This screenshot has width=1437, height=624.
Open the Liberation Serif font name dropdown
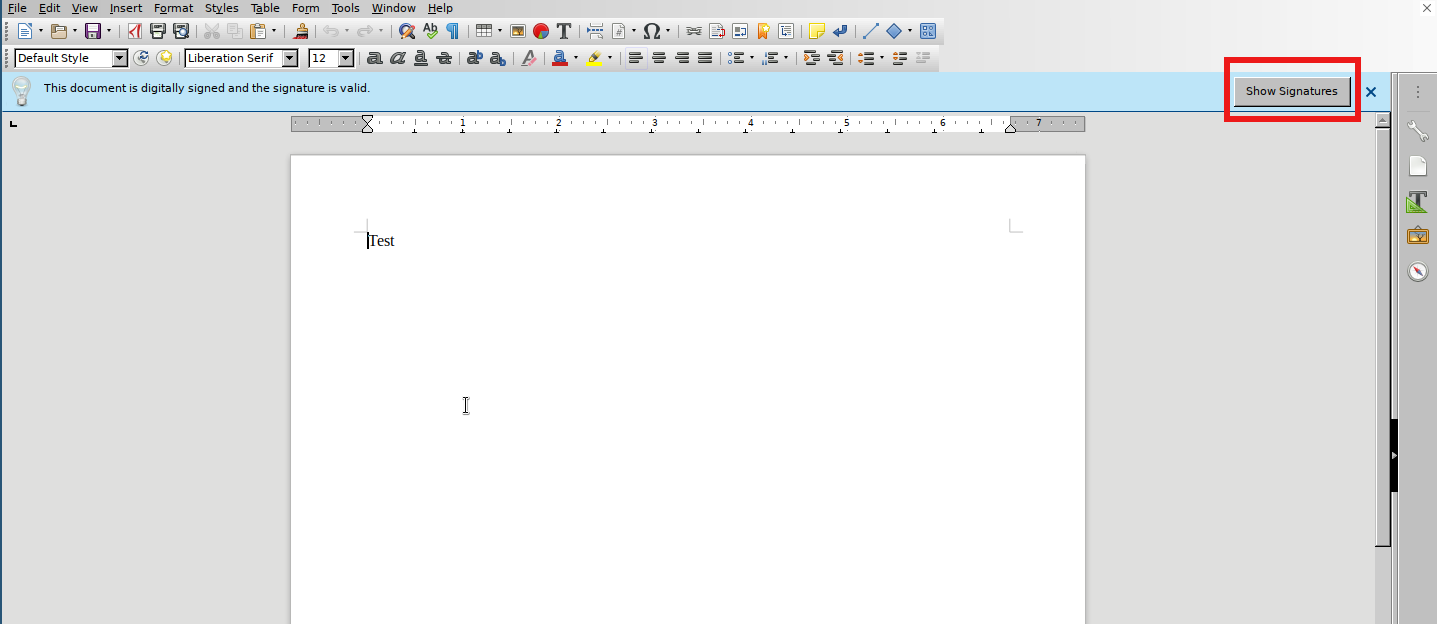[290, 58]
